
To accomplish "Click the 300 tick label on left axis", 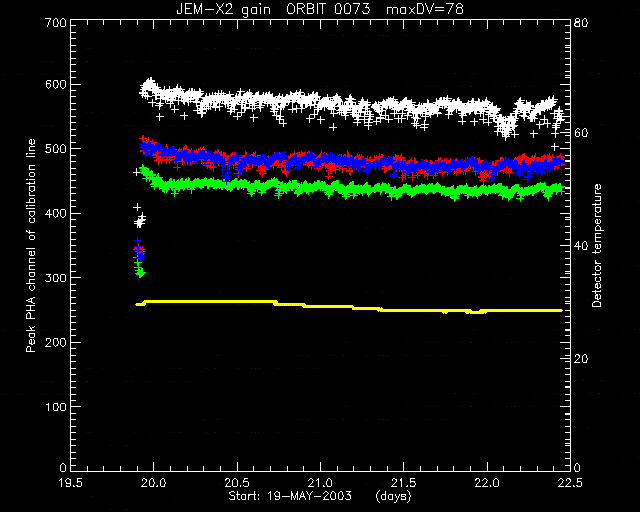I will point(55,278).
